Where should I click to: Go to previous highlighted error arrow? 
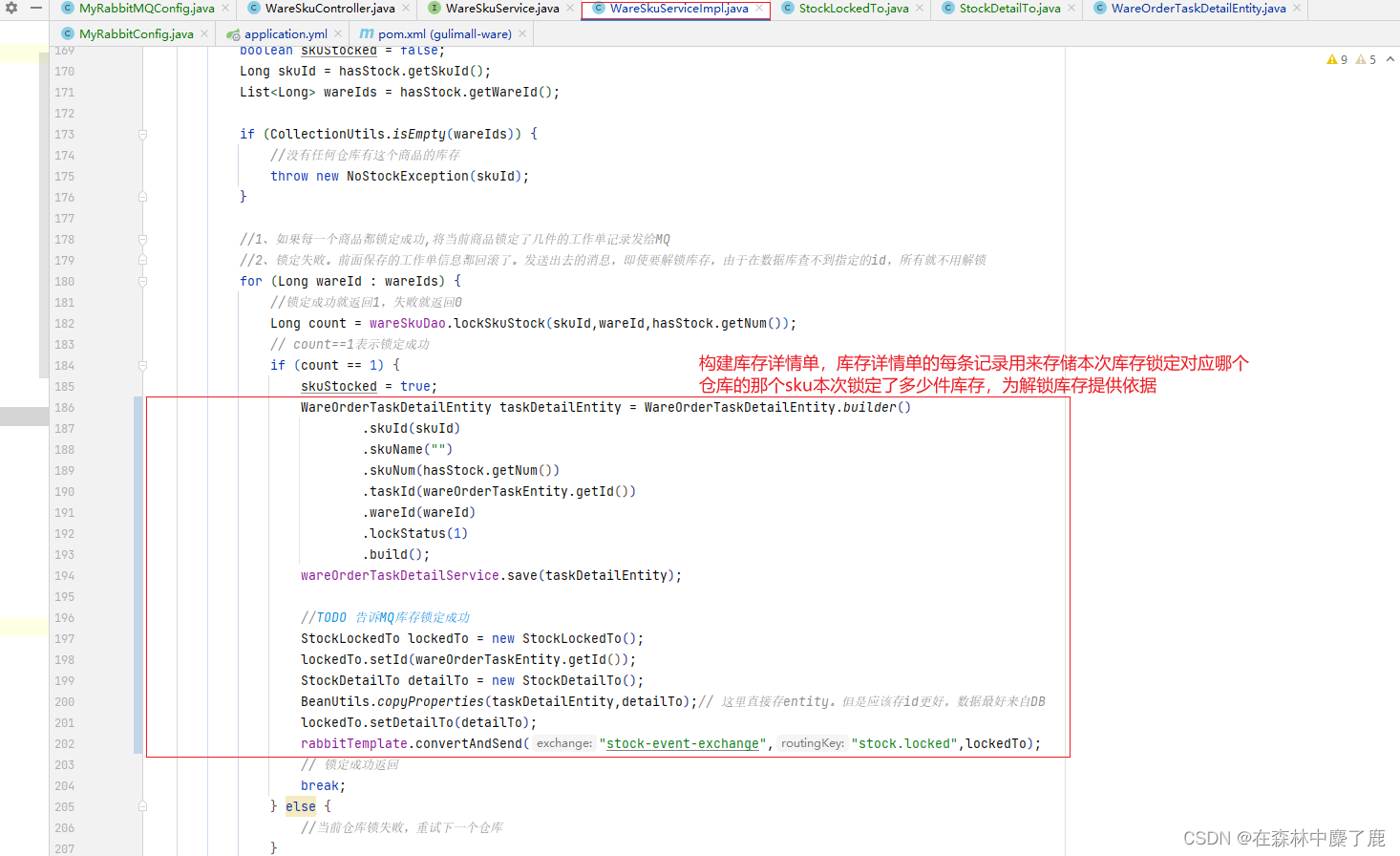1390,59
